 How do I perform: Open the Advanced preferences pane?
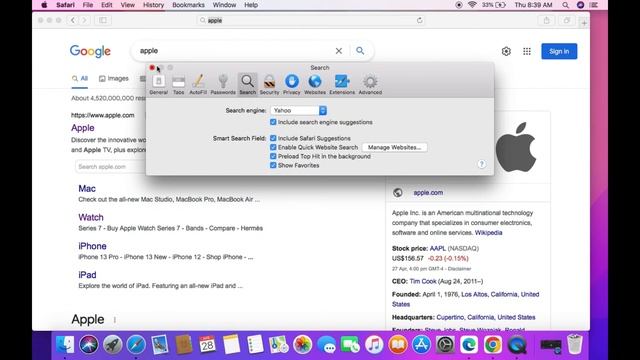[370, 85]
